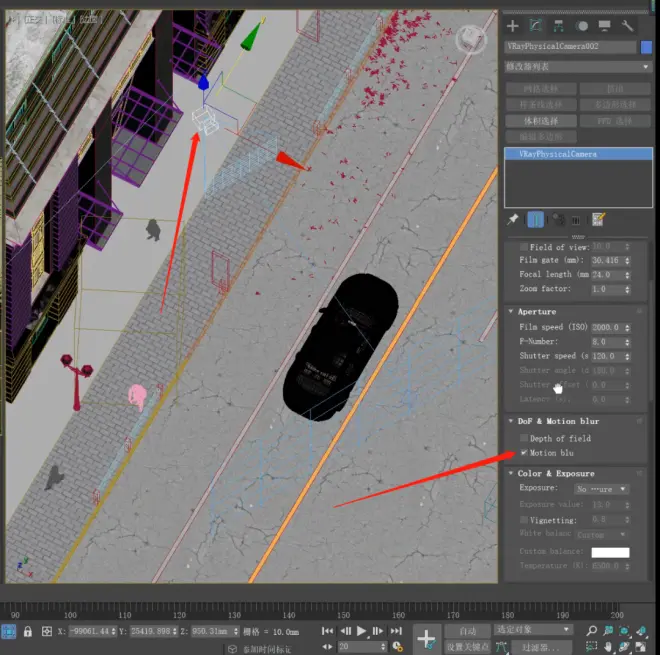The height and width of the screenshot is (655, 660).
Task: Toggle the selection isolate icon in status bar
Action: point(8,631)
